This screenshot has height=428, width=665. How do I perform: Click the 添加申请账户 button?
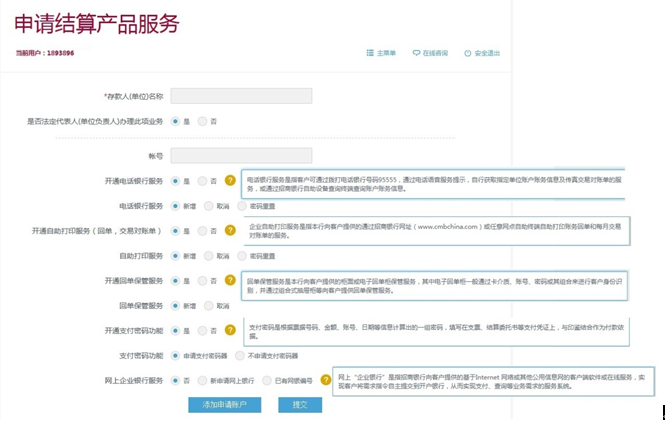pos(224,404)
